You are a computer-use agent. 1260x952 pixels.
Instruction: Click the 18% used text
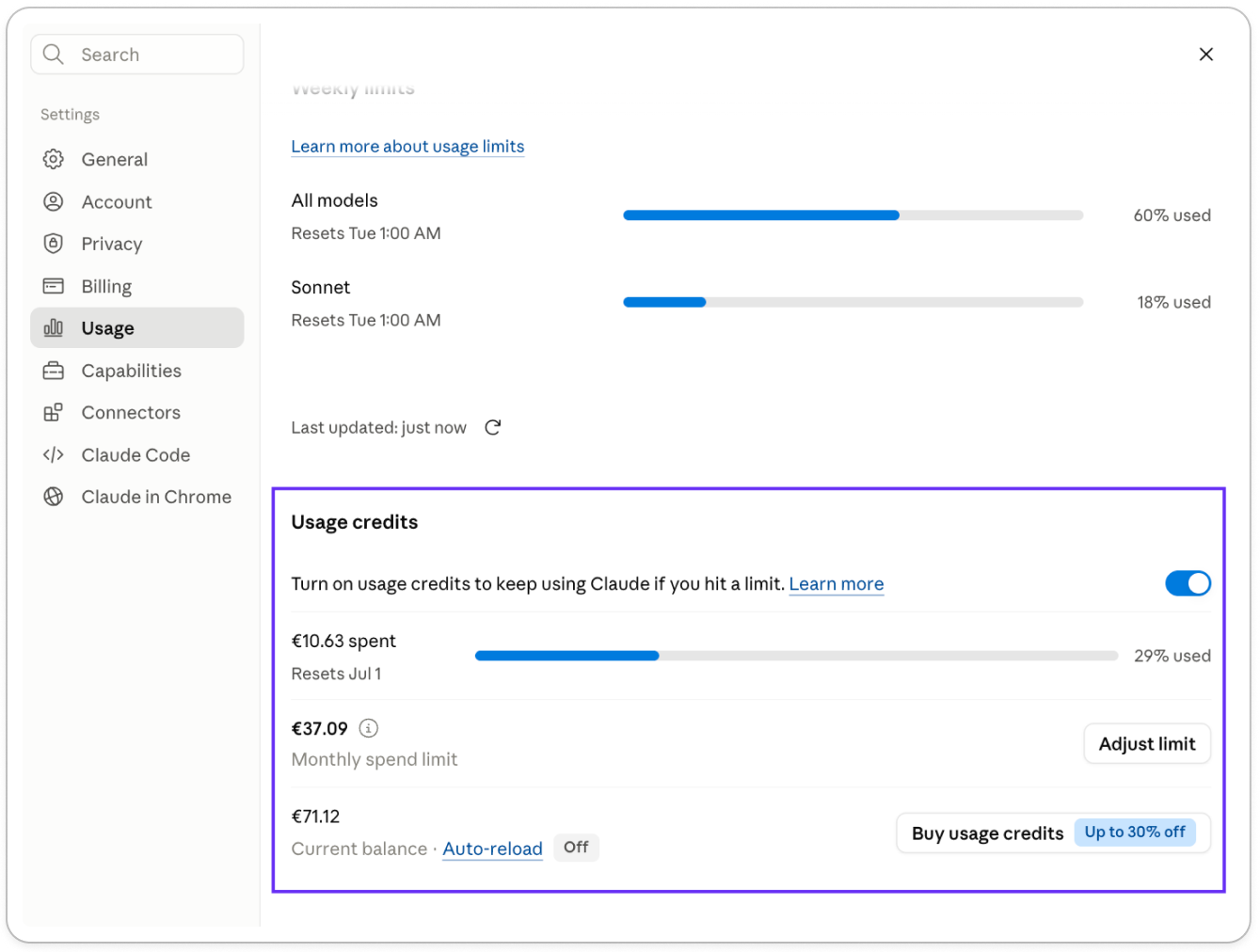[x=1173, y=302]
